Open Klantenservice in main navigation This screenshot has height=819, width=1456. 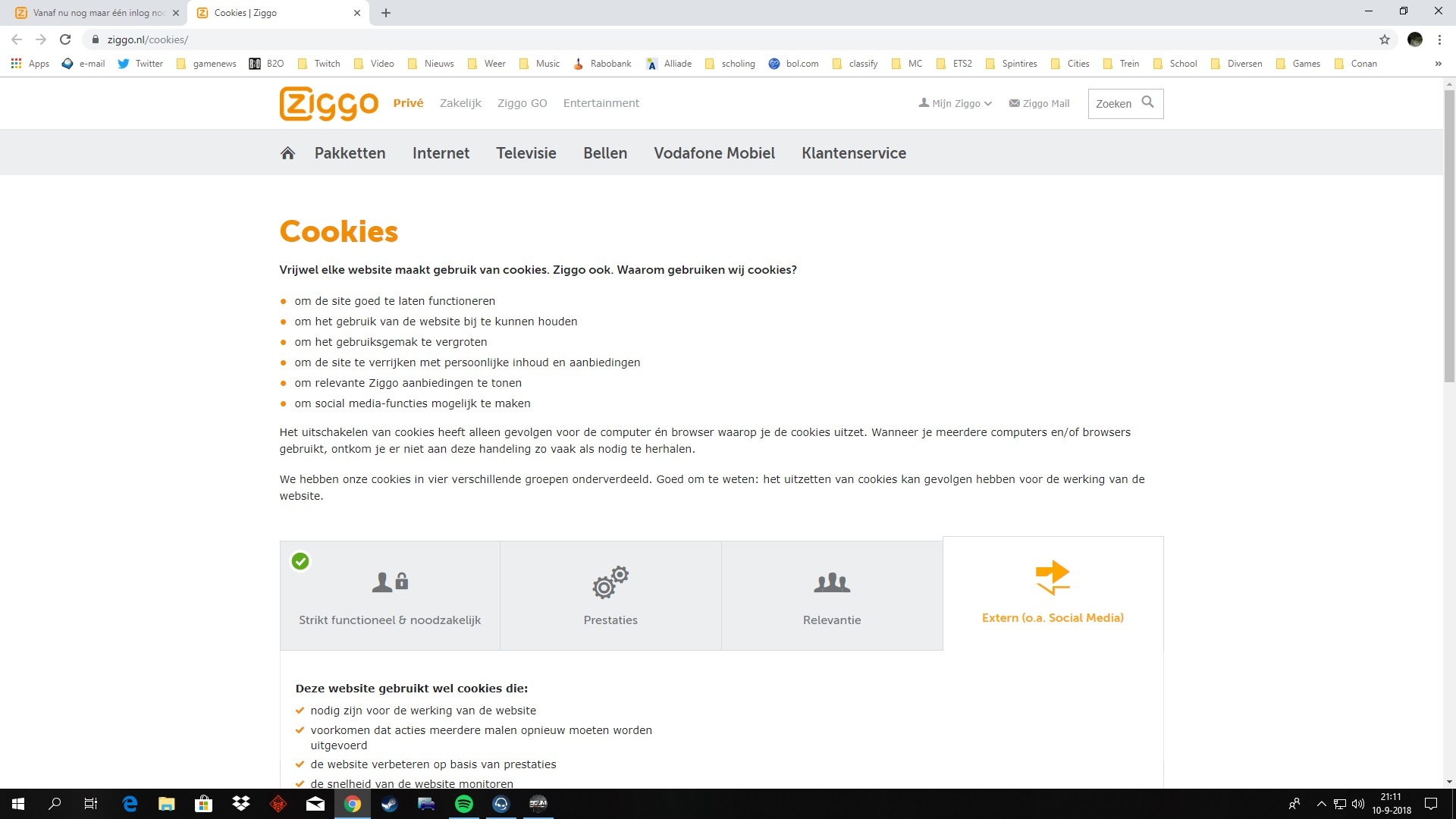point(854,153)
